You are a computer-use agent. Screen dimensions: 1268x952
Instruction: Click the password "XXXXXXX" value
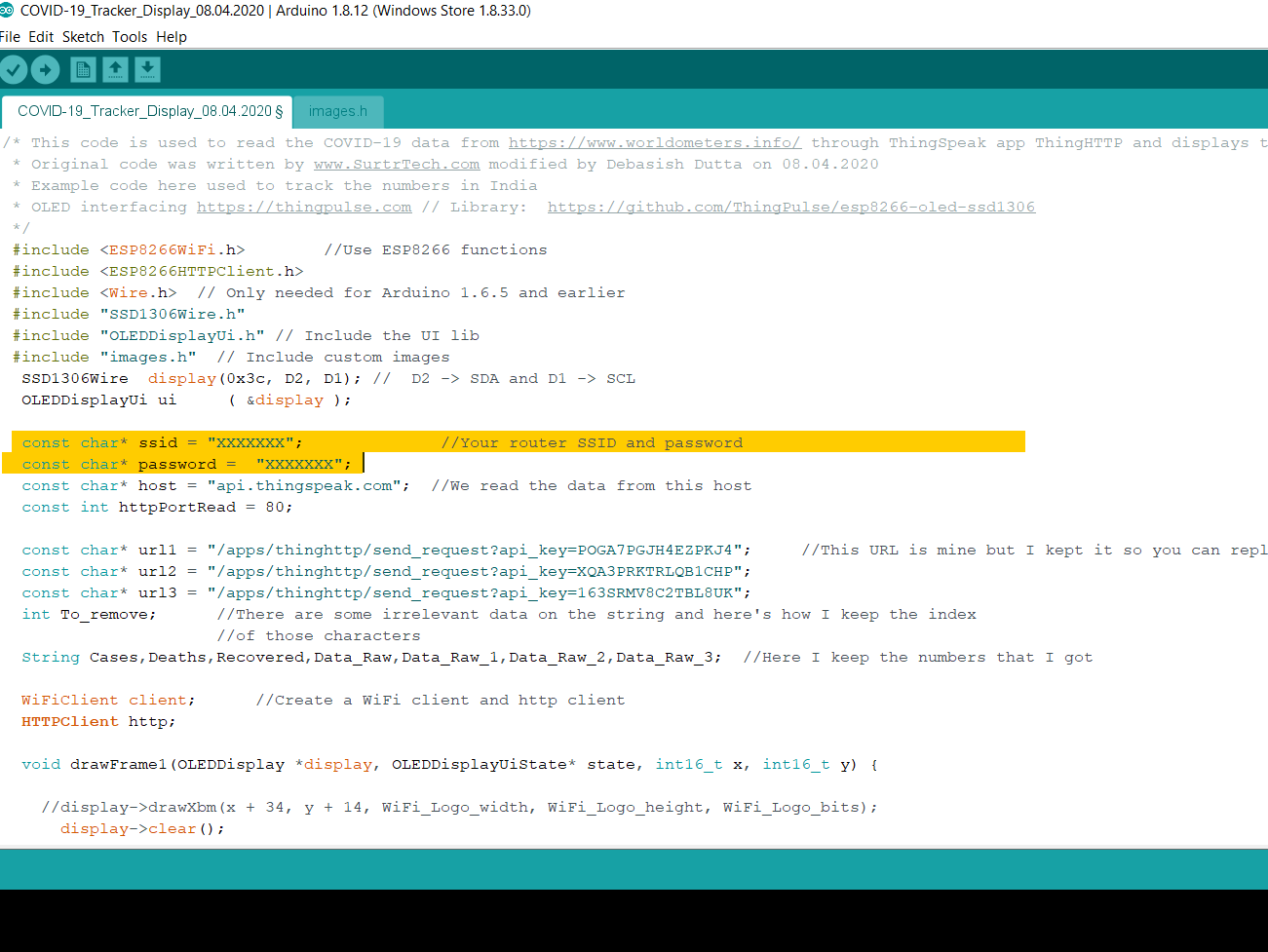click(299, 464)
